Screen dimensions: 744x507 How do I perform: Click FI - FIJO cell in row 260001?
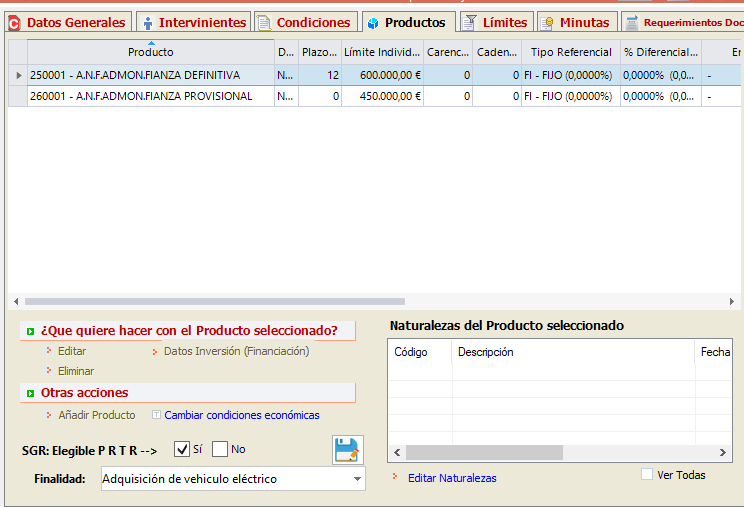click(571, 96)
